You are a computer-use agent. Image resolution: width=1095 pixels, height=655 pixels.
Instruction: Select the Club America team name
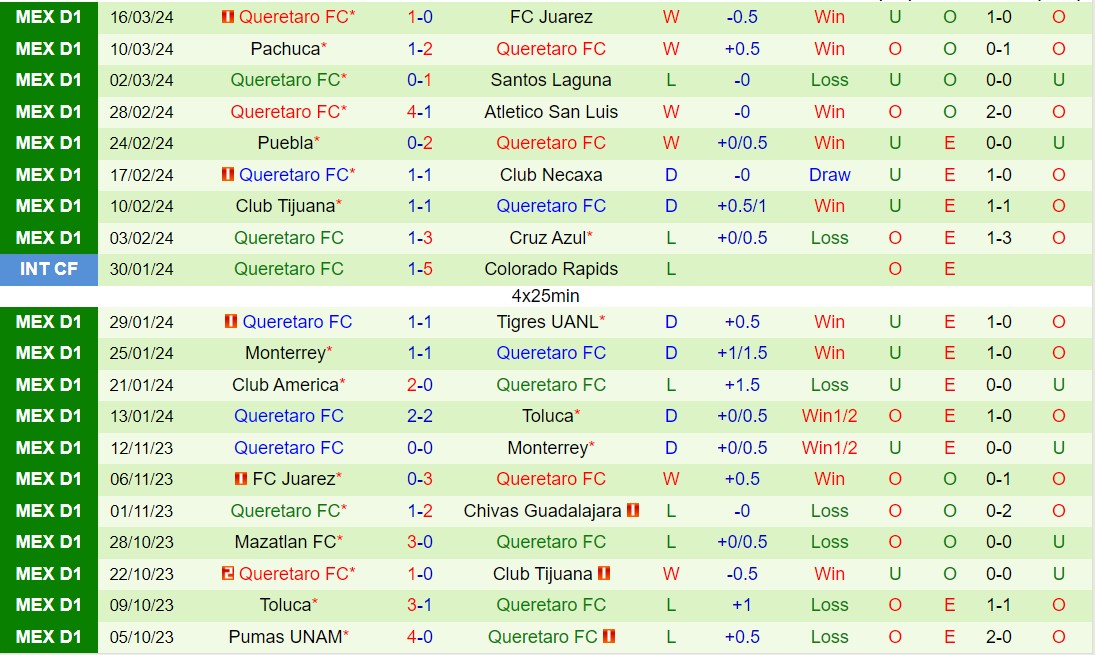(285, 385)
